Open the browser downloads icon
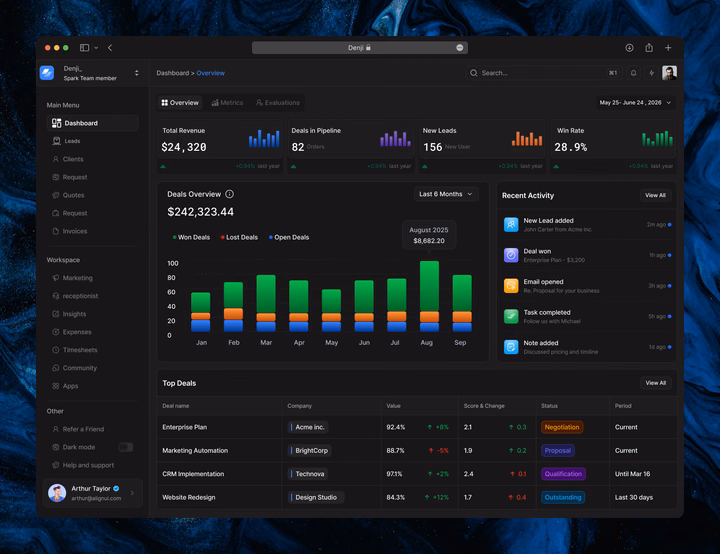720x554 pixels. pos(629,48)
